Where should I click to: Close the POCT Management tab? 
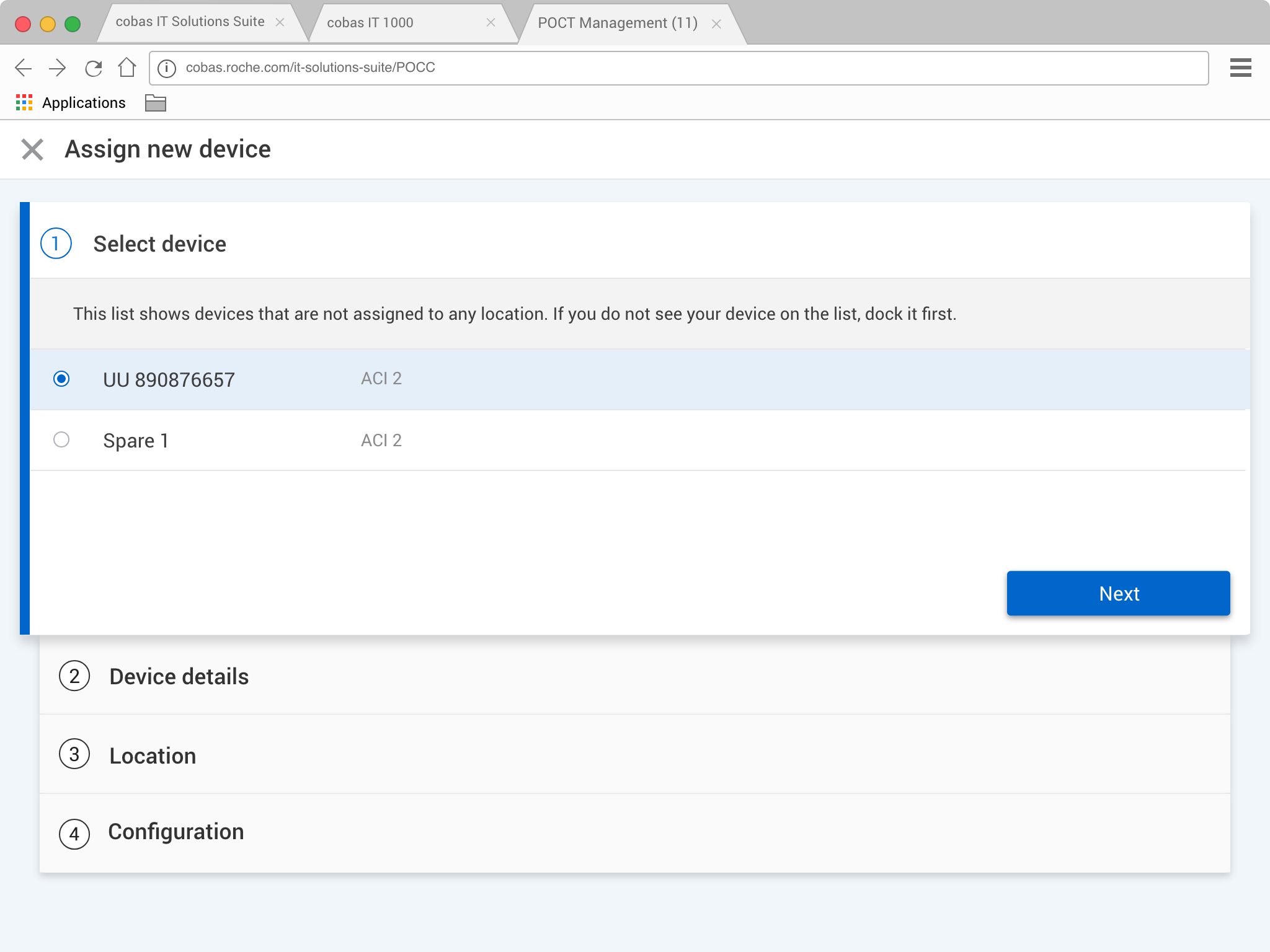coord(716,24)
